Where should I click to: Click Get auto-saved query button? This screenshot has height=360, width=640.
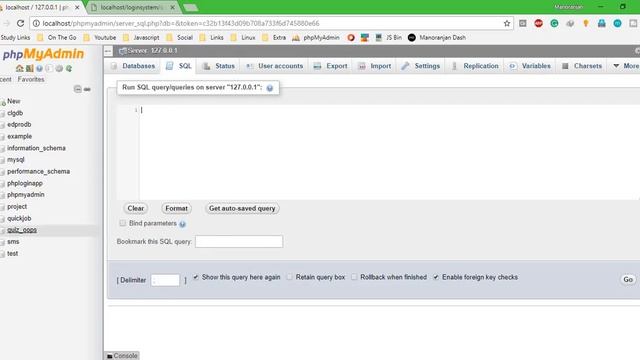click(242, 209)
